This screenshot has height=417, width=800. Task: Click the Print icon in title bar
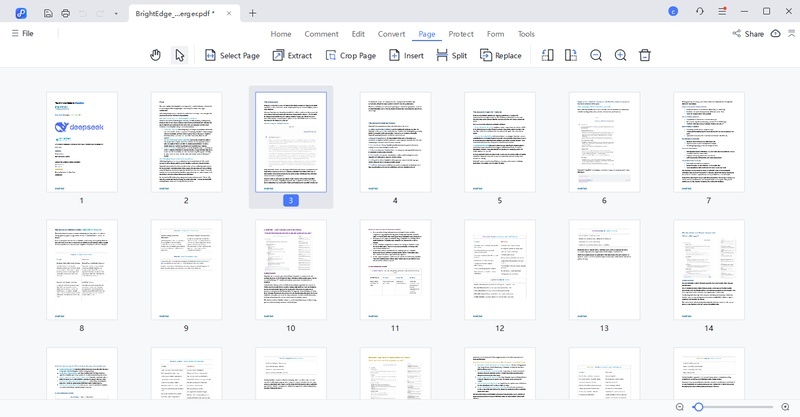[65, 13]
